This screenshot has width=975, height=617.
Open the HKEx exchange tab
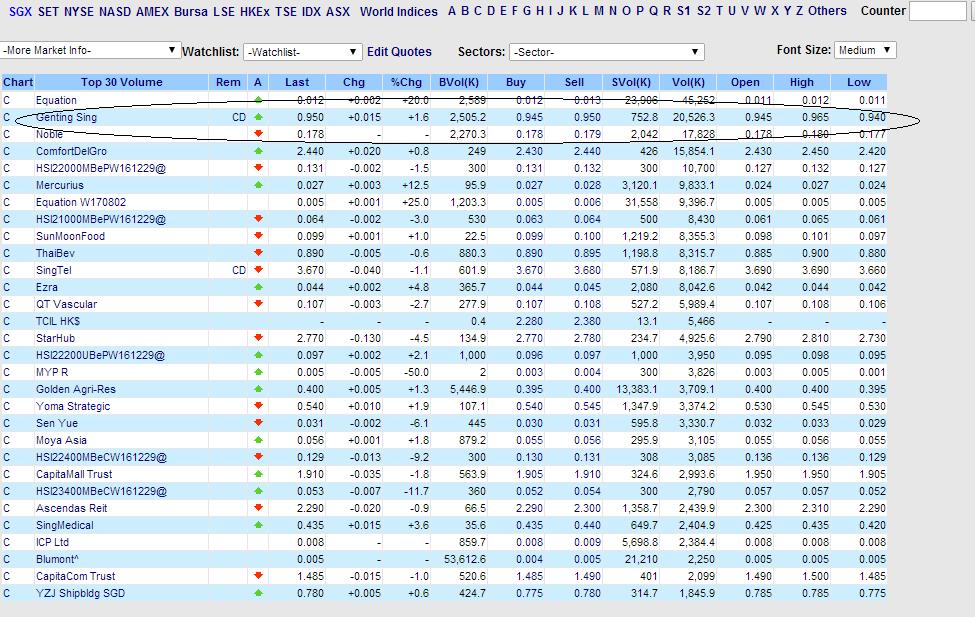click(254, 11)
